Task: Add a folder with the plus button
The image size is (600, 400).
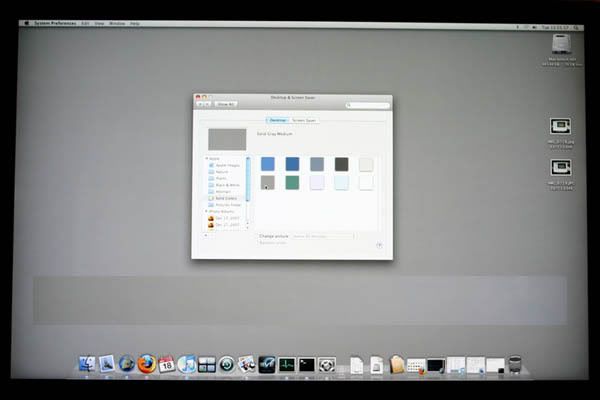Action: click(x=206, y=235)
